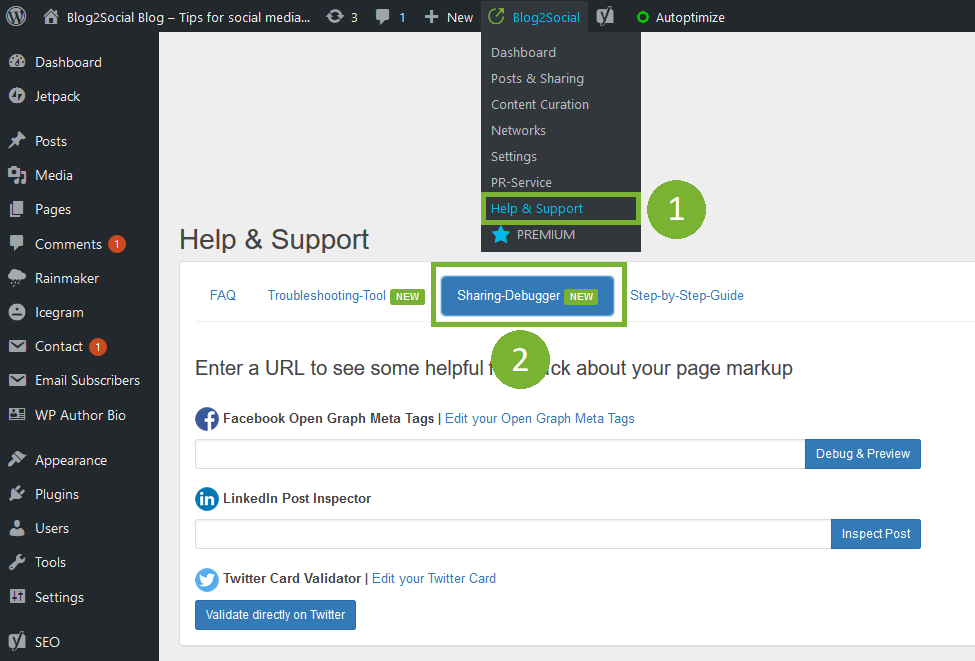Open WP Author Bio sidebar item

(80, 415)
